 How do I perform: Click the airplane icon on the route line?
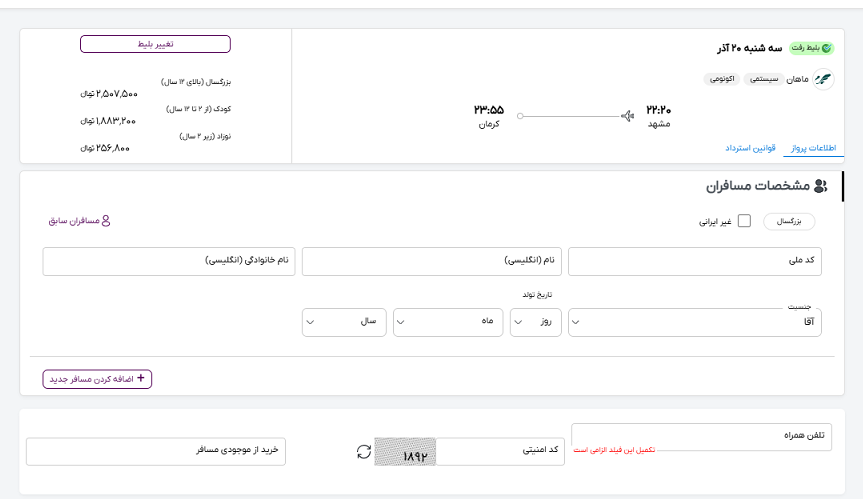[x=627, y=116]
